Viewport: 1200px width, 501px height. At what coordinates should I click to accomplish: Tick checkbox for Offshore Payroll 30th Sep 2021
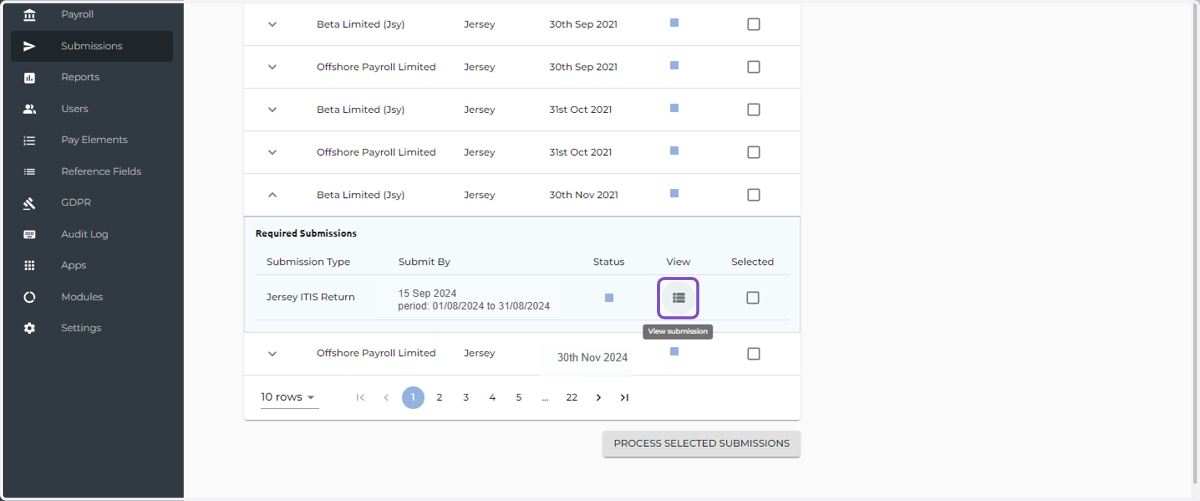(753, 67)
